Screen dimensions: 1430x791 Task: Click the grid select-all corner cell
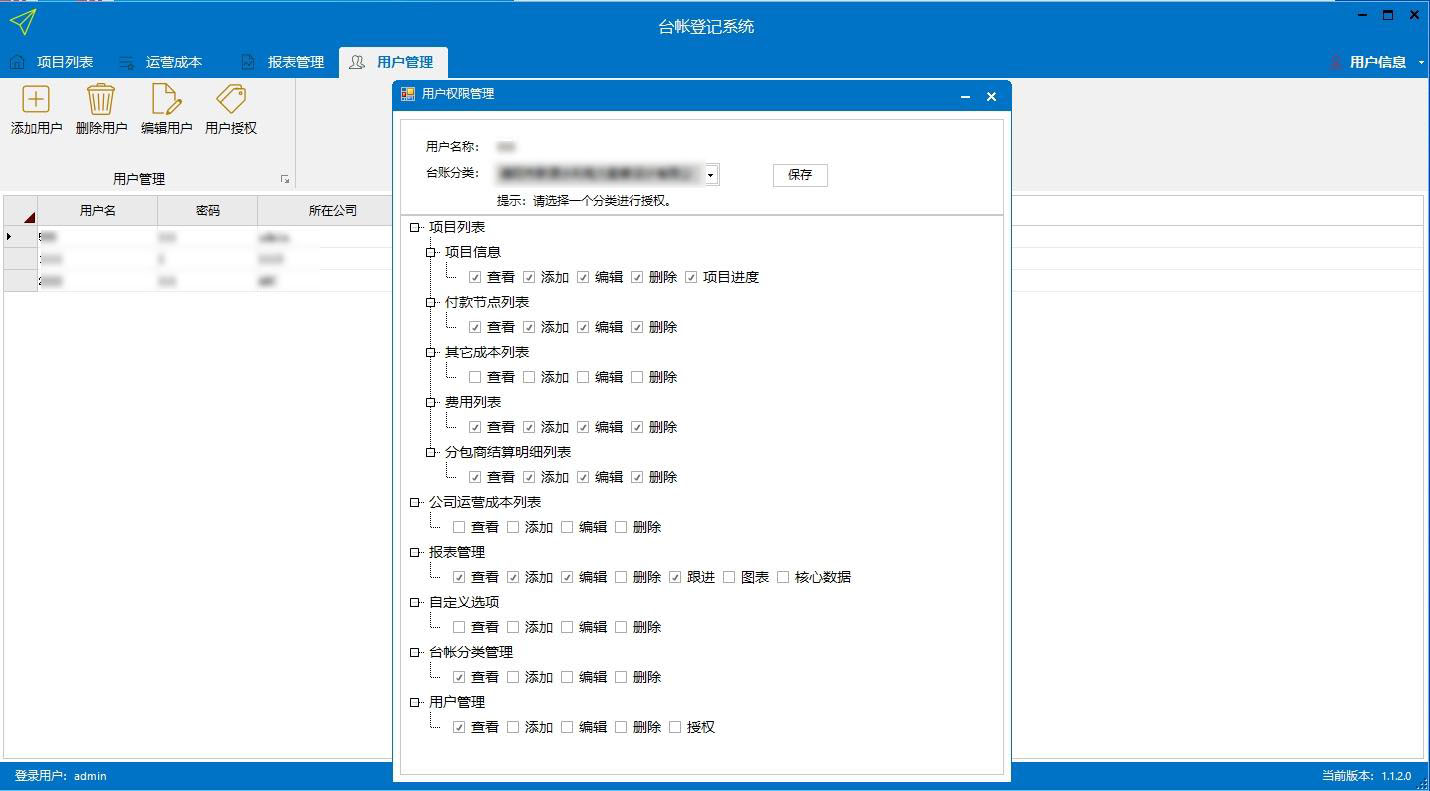[21, 211]
